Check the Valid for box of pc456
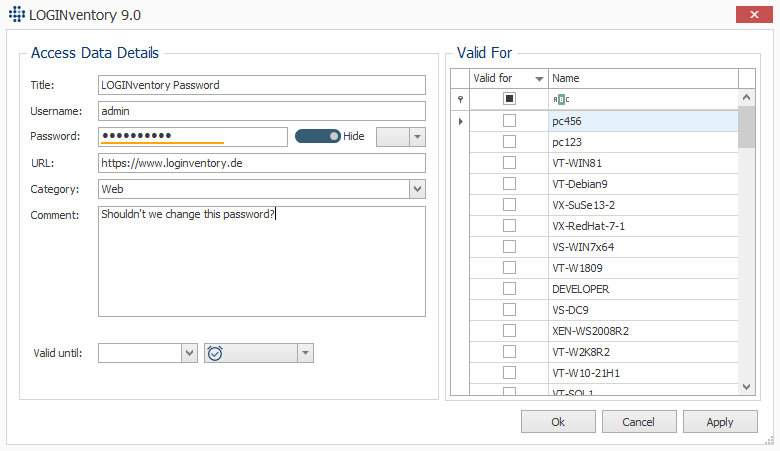Viewport: 780px width, 451px height. click(509, 121)
